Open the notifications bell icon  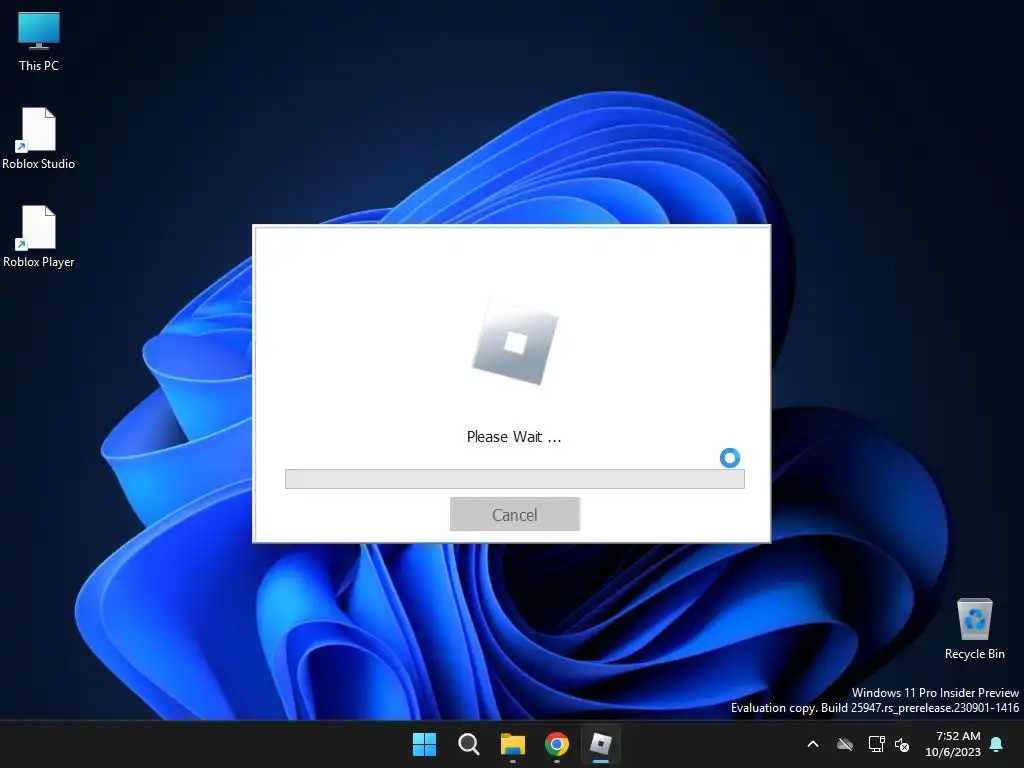(x=997, y=744)
